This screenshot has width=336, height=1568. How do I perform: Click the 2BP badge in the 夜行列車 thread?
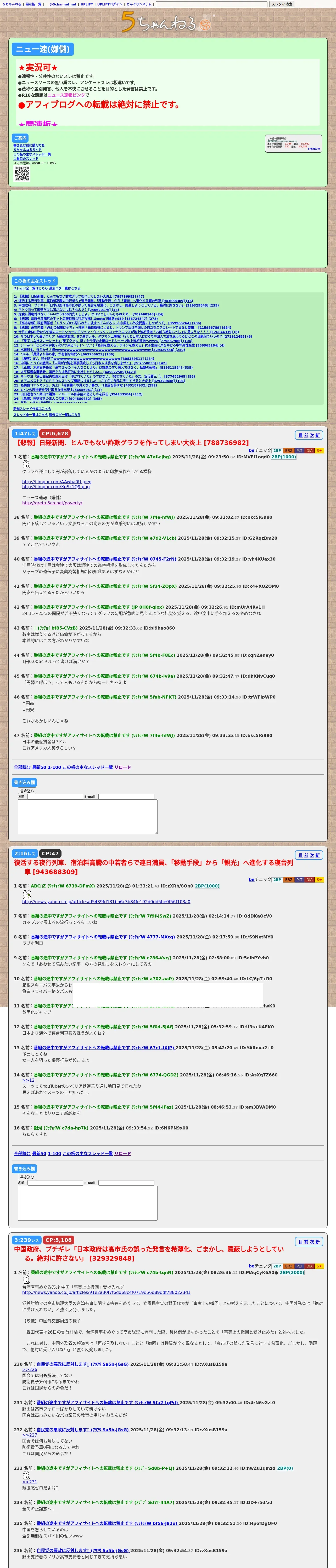tap(277, 880)
